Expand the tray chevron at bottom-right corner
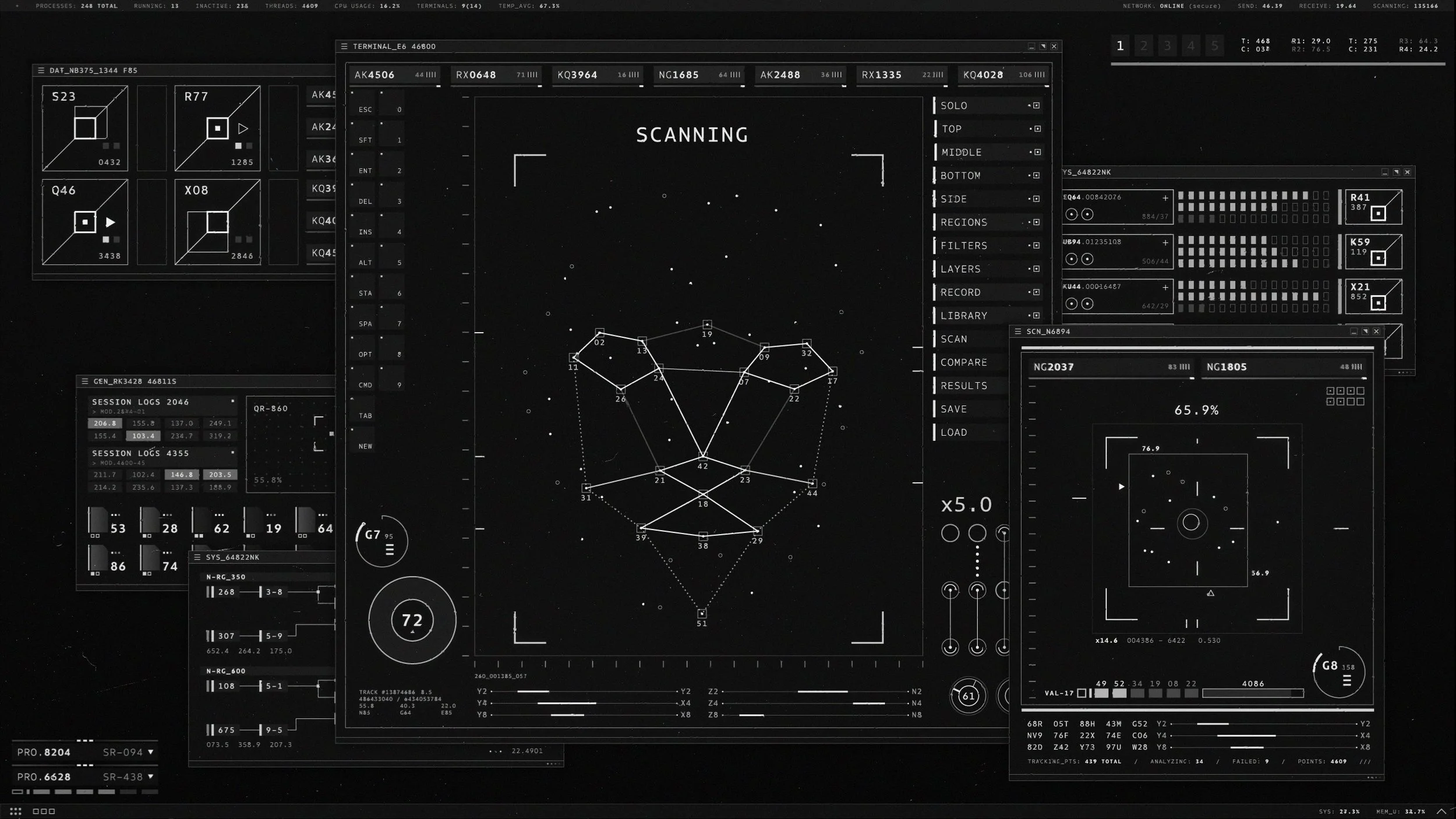 (x=1441, y=811)
